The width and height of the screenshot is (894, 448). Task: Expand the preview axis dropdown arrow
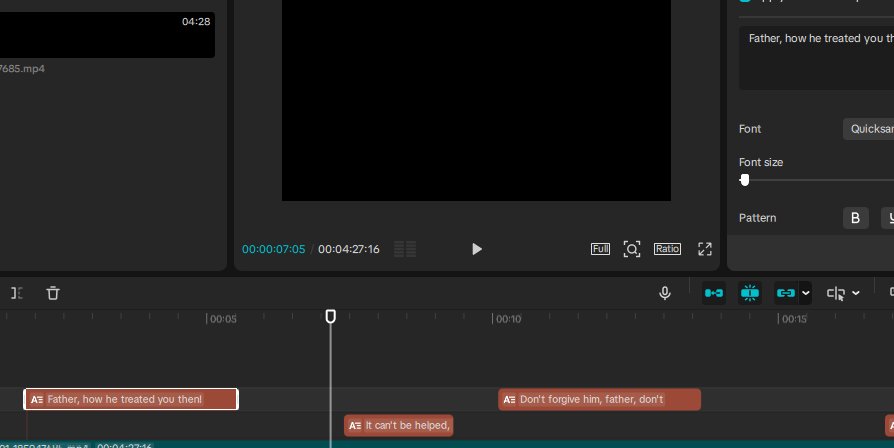click(856, 293)
